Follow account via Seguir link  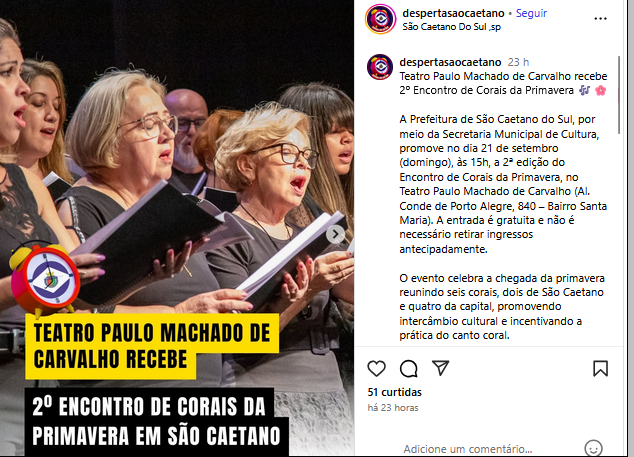tap(531, 13)
